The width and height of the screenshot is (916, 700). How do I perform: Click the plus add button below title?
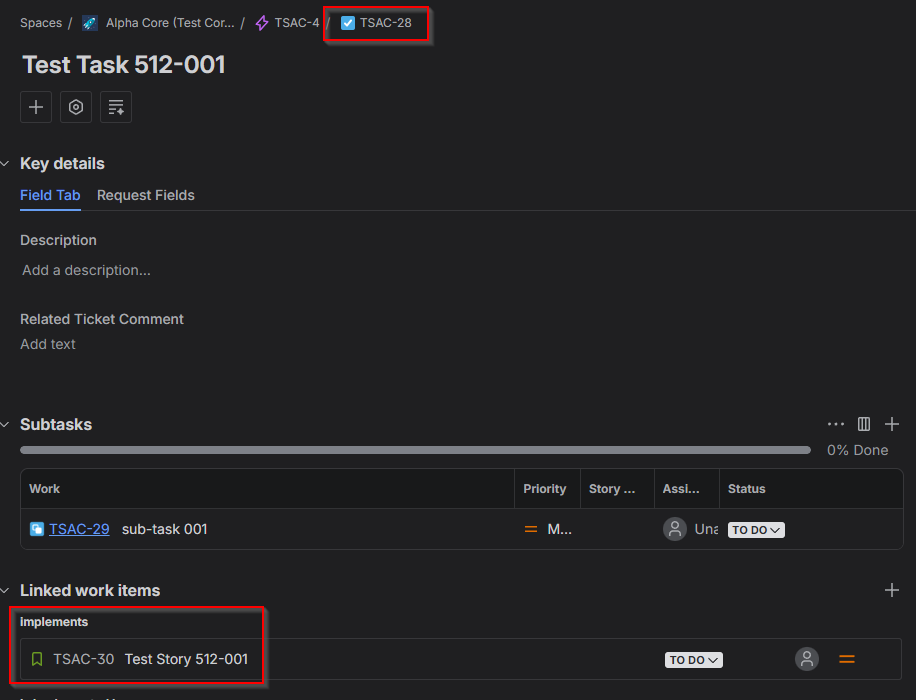click(x=36, y=107)
